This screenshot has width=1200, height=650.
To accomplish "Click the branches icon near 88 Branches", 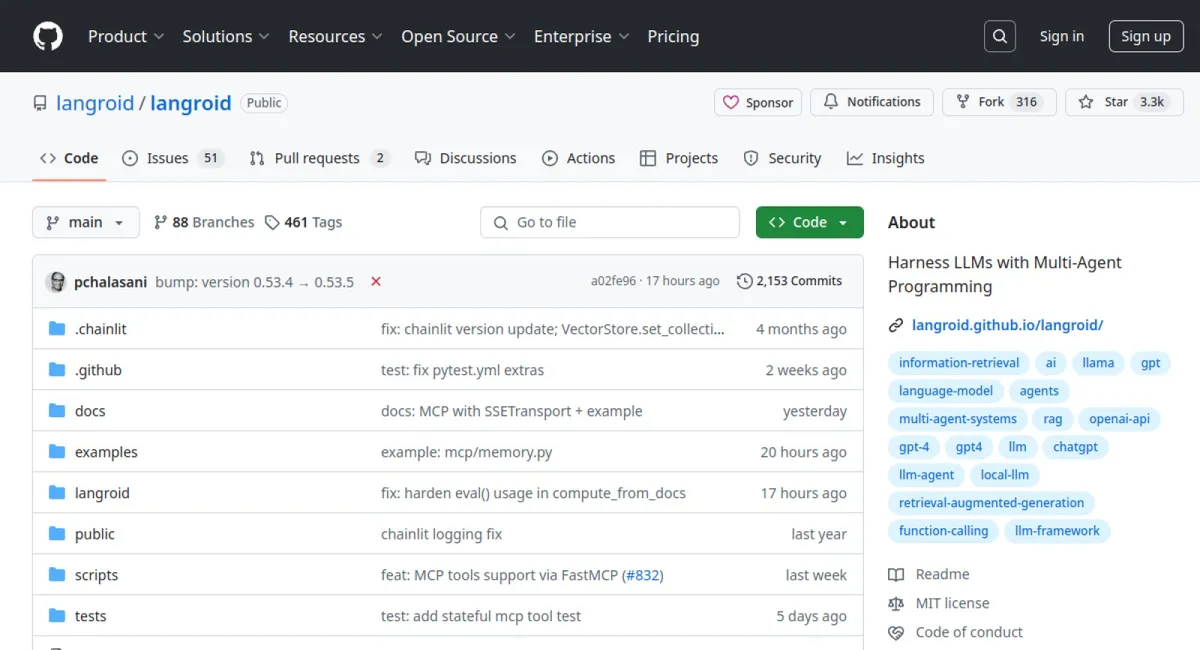I will click(160, 222).
